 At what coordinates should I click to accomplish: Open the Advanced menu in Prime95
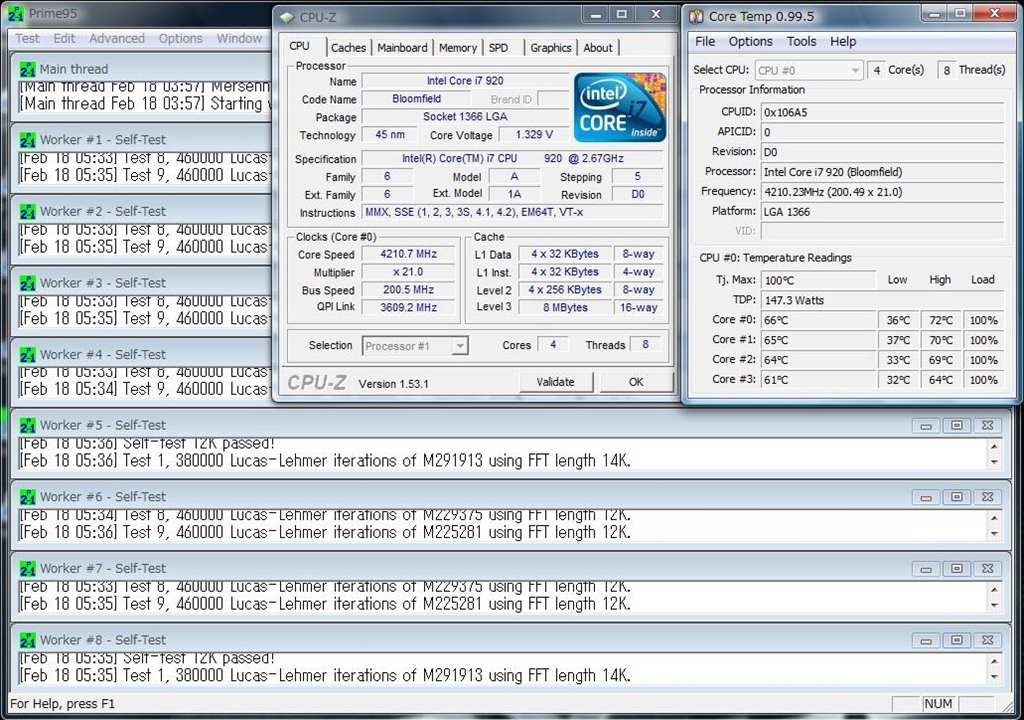[x=117, y=38]
